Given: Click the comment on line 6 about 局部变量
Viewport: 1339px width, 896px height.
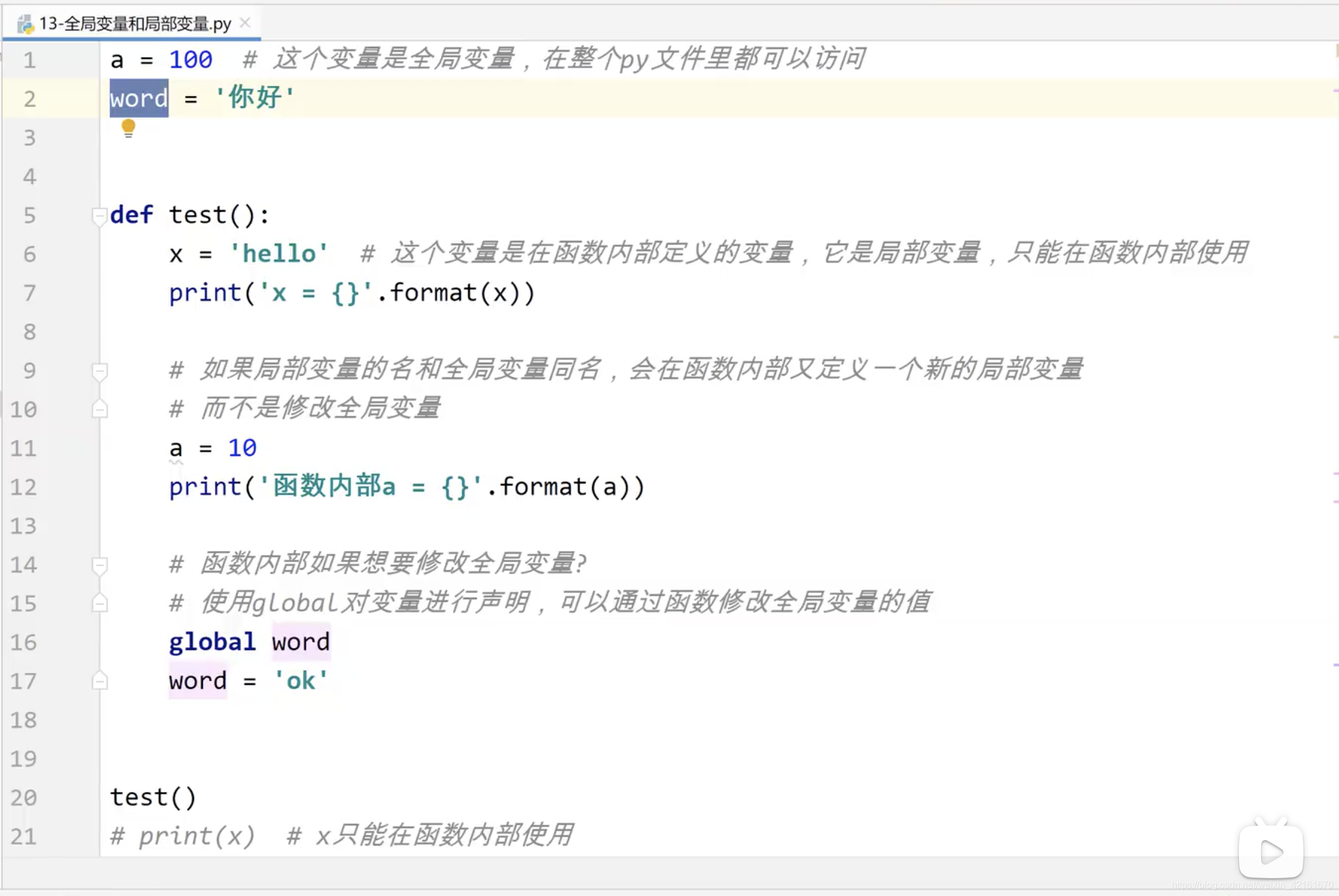Looking at the screenshot, I should point(805,253).
